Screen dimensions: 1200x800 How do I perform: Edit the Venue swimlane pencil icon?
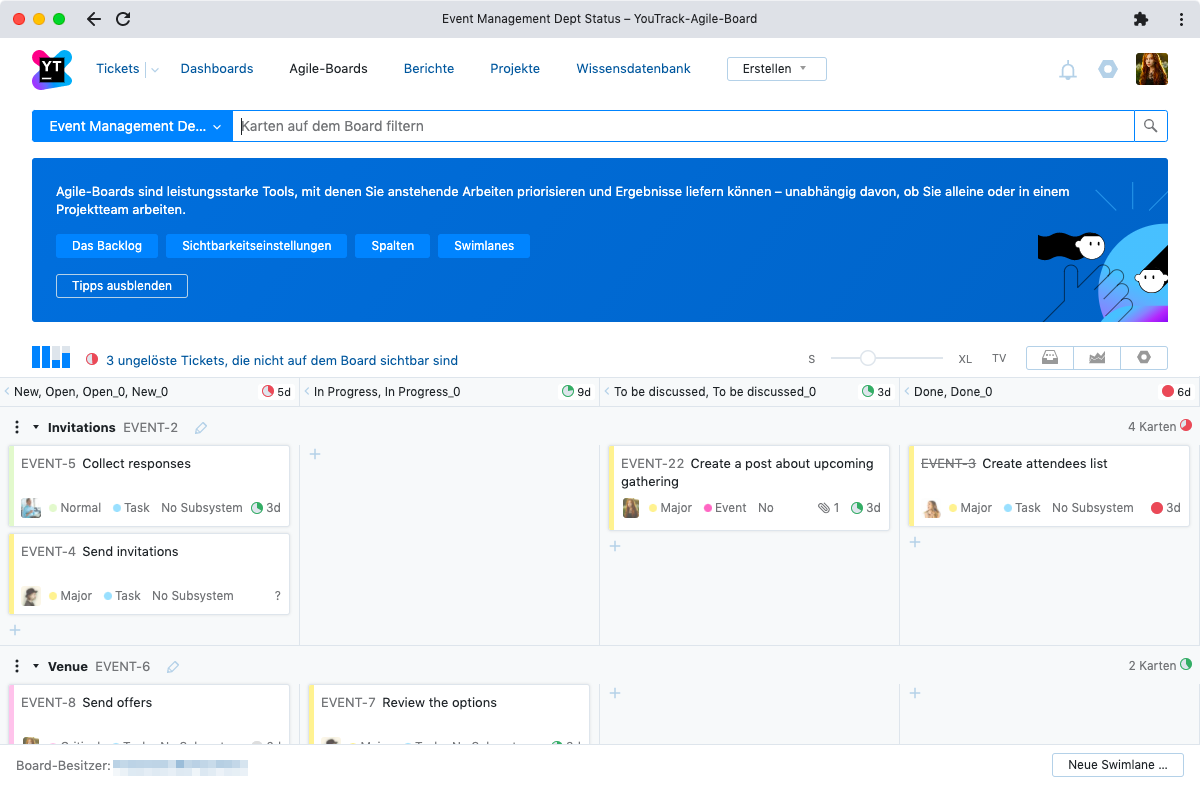[173, 667]
